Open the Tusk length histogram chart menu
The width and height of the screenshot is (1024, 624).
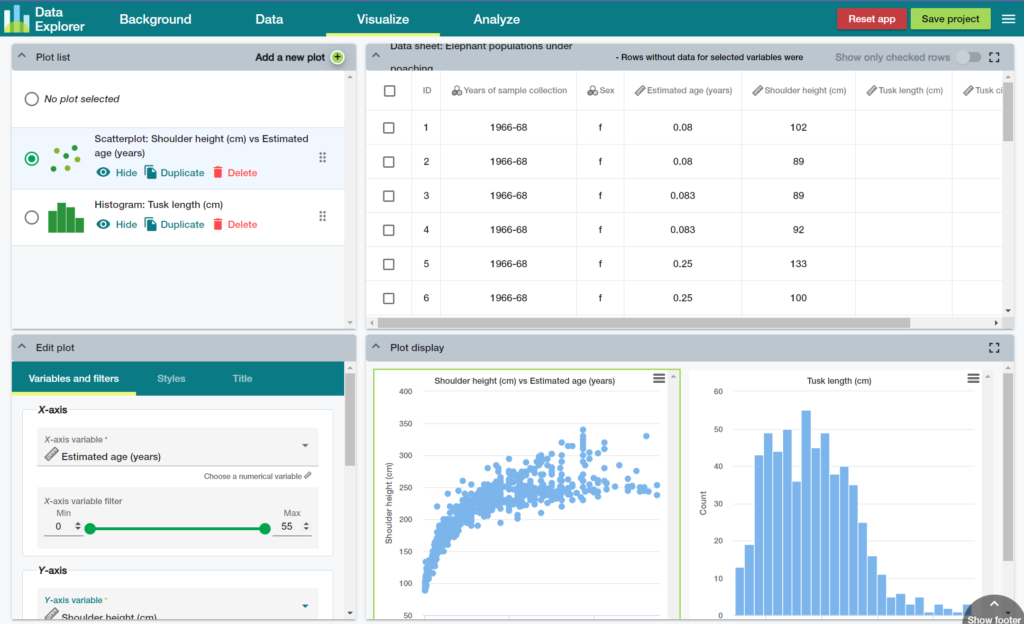coord(973,378)
